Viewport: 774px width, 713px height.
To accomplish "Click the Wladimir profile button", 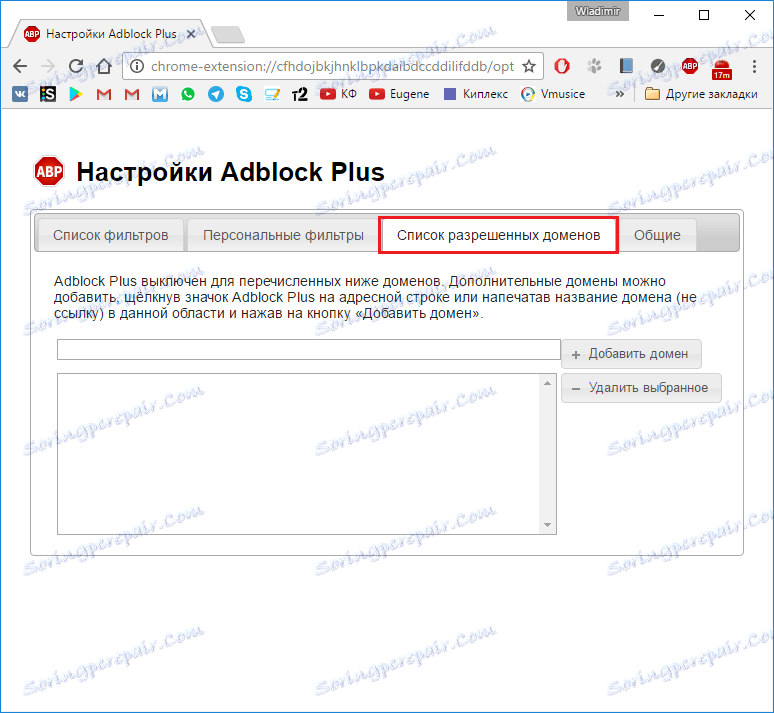I will [x=597, y=11].
